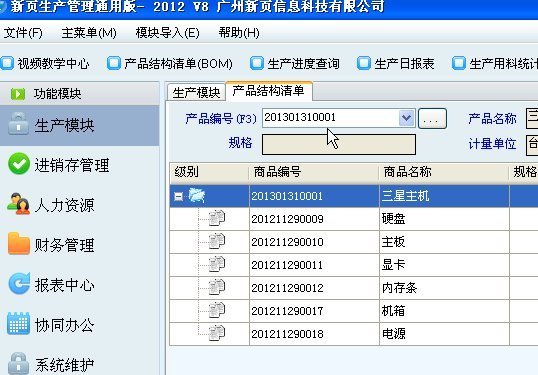Select the 硬盘 name cell
The width and height of the screenshot is (538, 375).
(444, 219)
